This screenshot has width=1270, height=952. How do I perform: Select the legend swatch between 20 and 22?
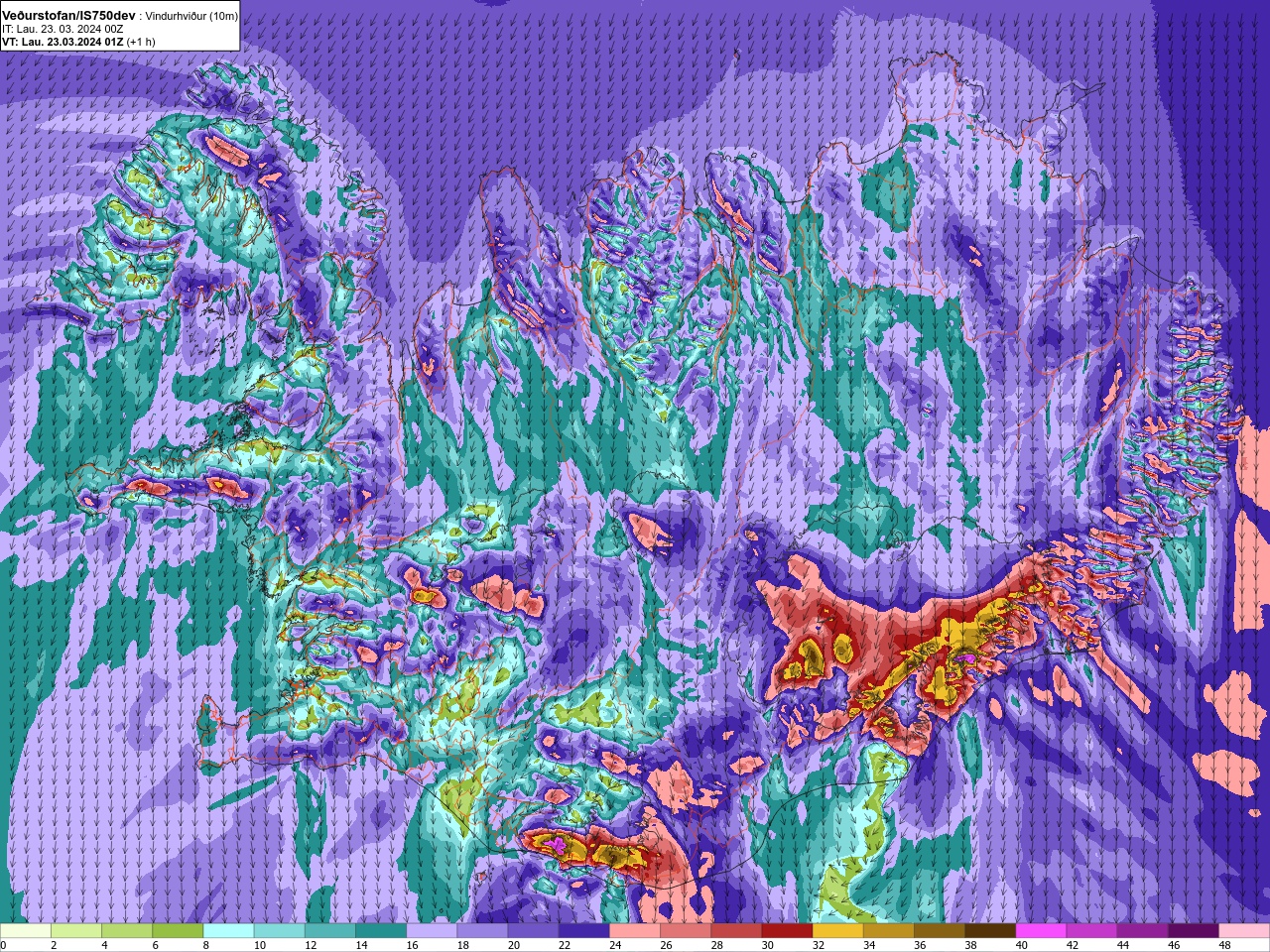534,931
